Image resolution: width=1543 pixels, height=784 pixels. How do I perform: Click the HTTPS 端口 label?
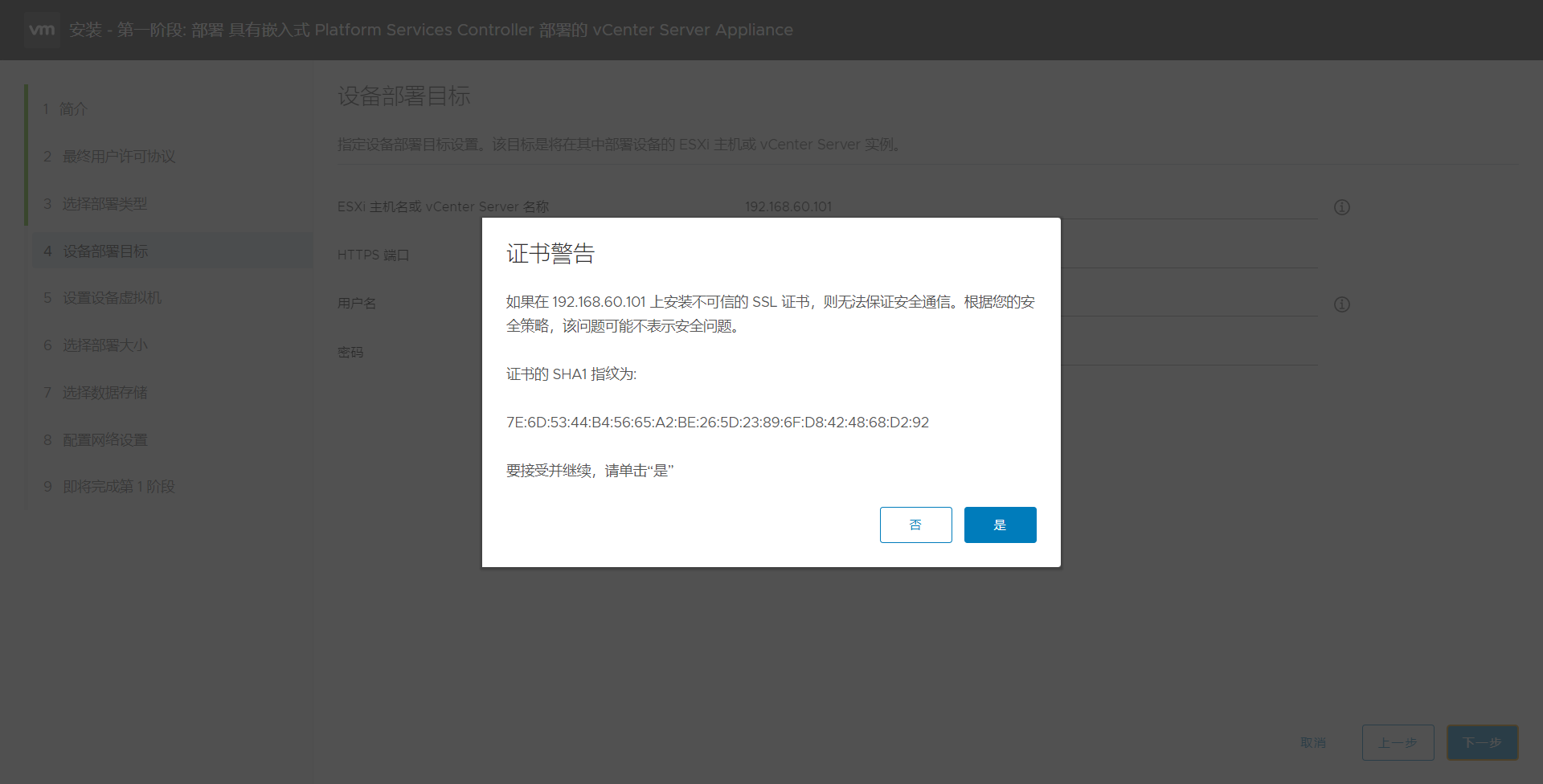pyautogui.click(x=373, y=255)
